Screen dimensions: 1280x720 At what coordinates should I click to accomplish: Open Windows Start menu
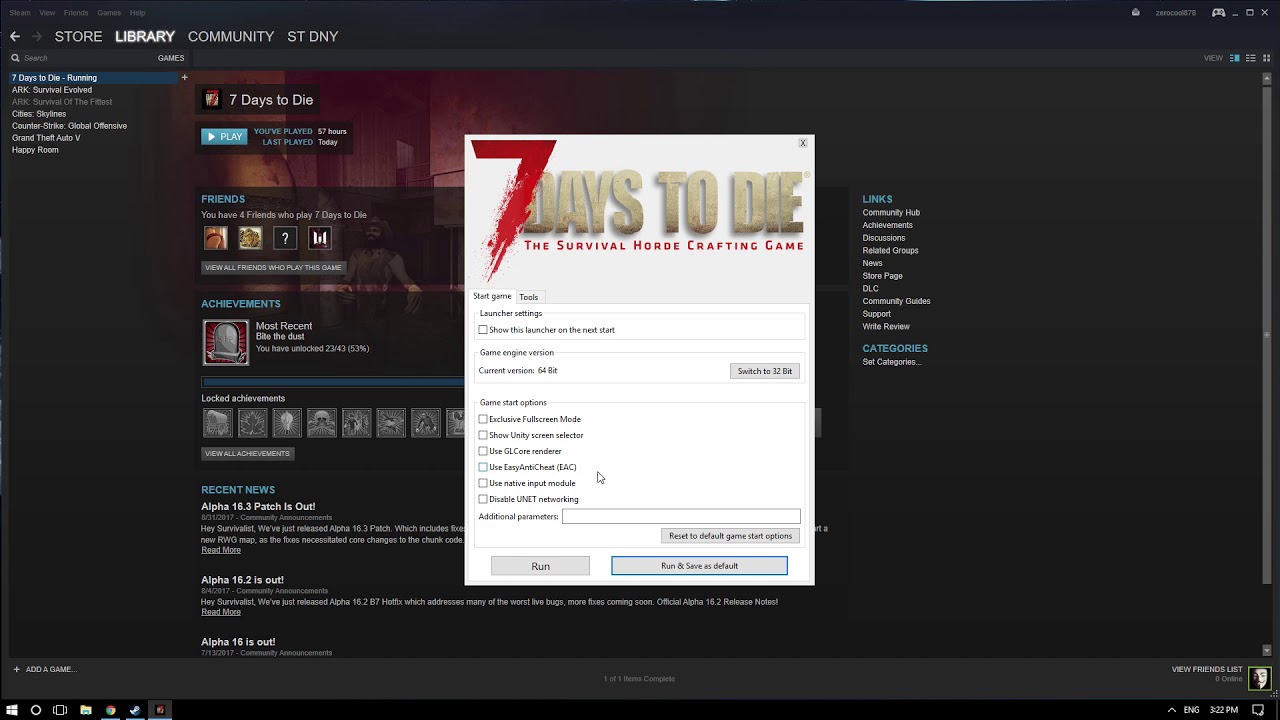(x=12, y=710)
